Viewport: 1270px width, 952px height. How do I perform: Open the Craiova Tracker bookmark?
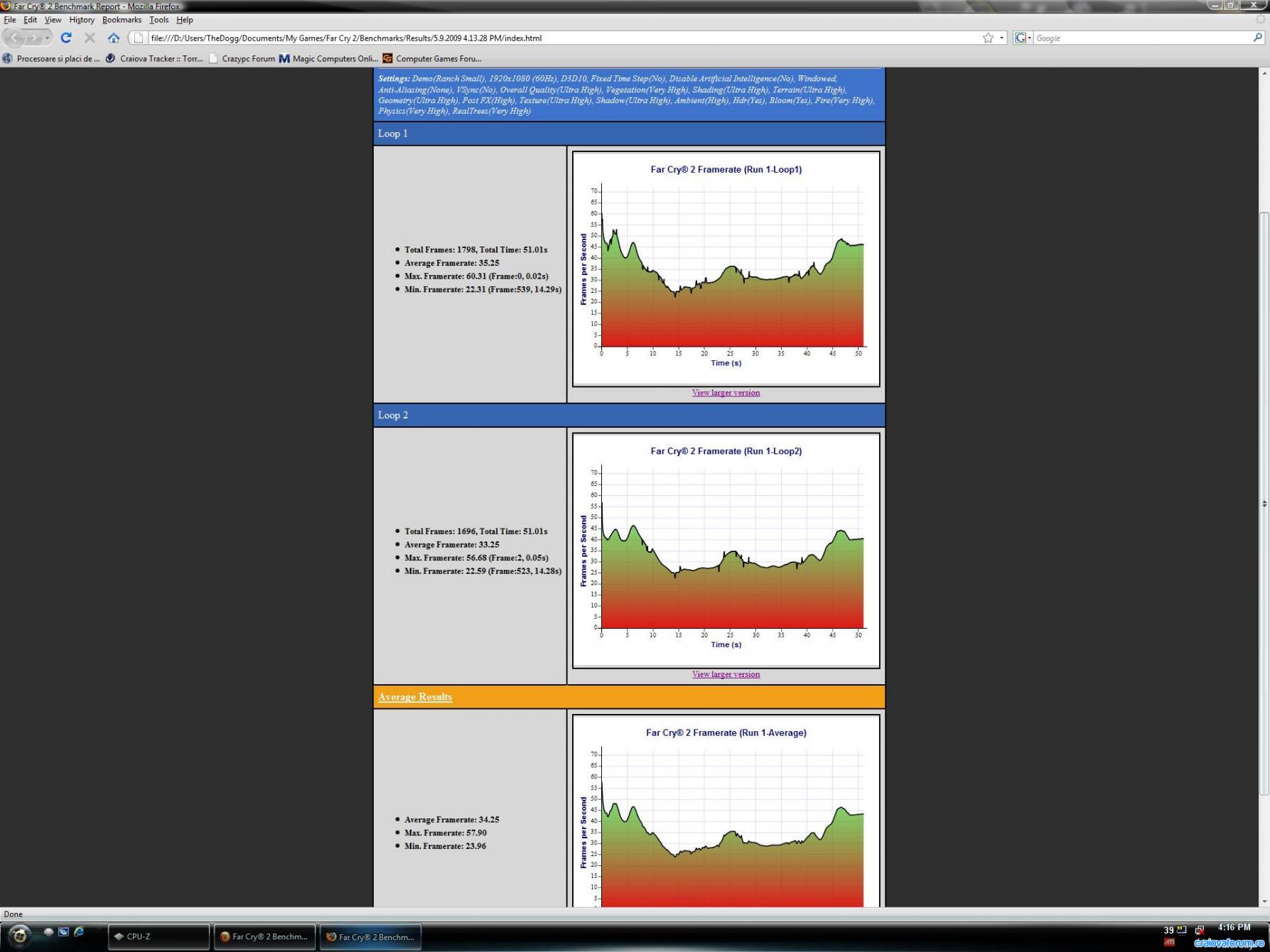[154, 58]
